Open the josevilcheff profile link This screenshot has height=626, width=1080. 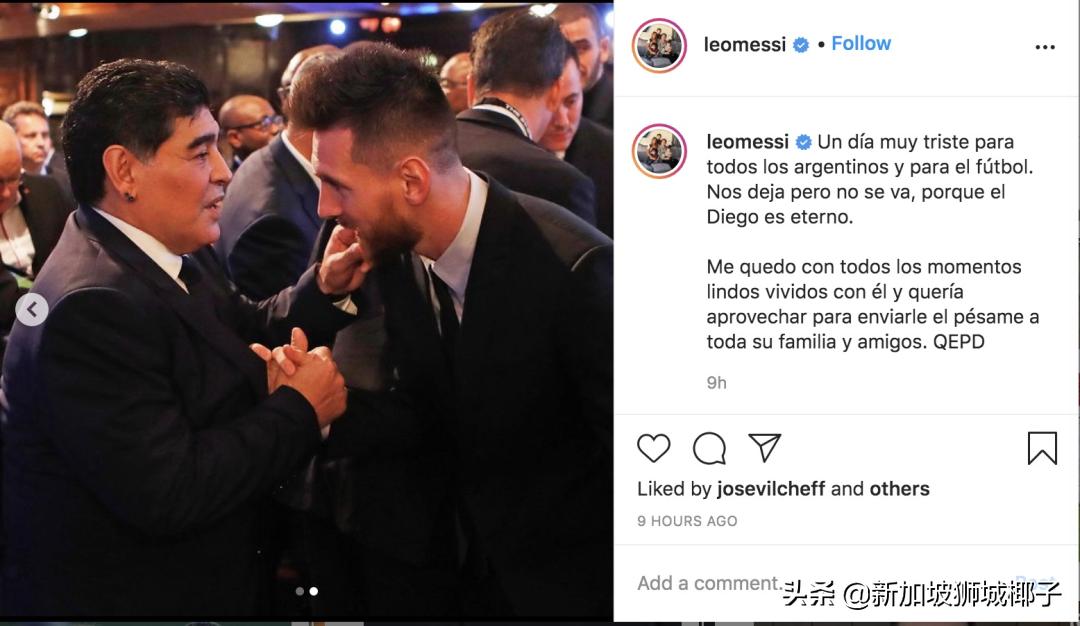click(771, 489)
